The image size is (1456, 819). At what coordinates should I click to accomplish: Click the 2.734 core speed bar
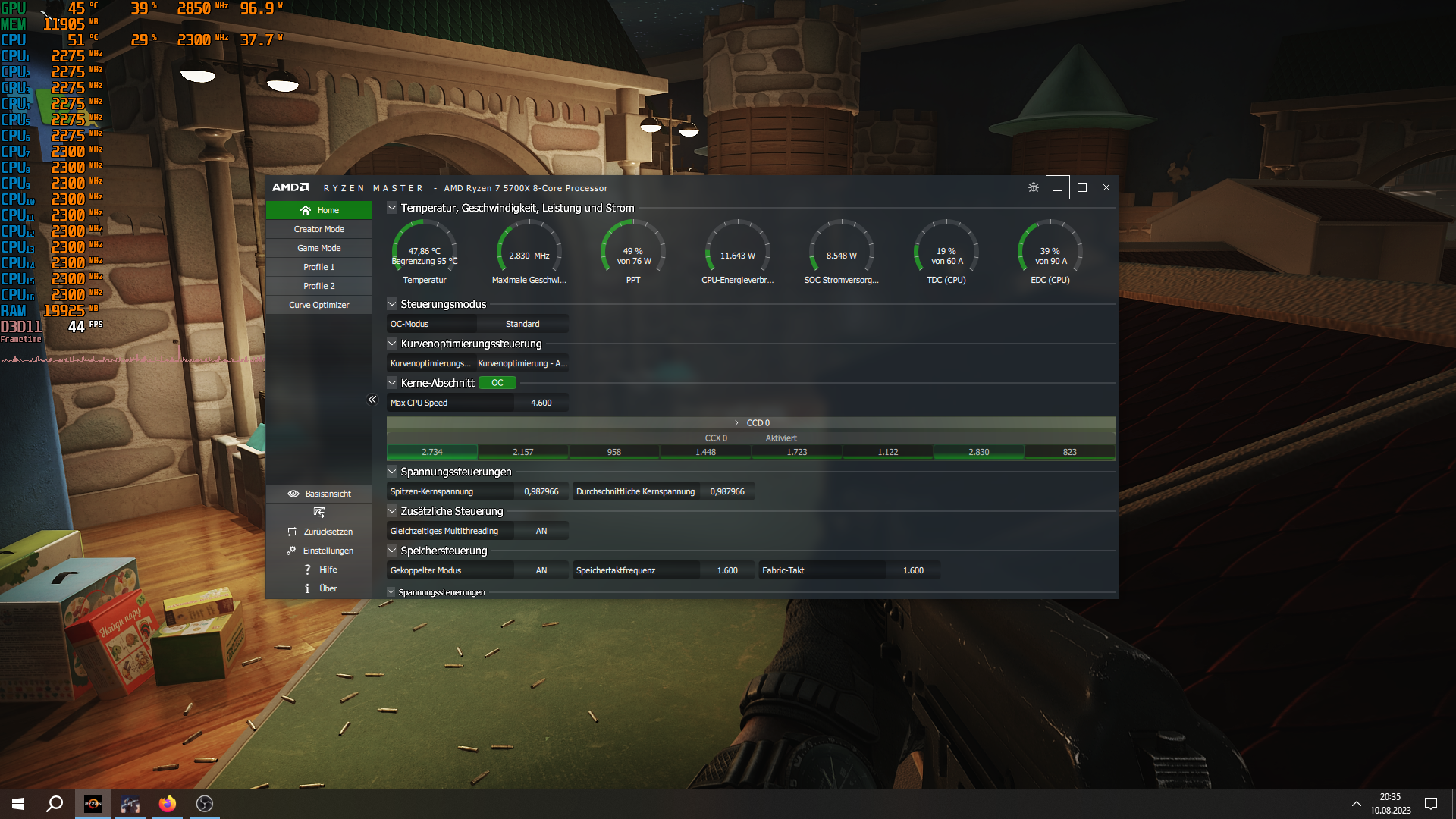pos(432,452)
